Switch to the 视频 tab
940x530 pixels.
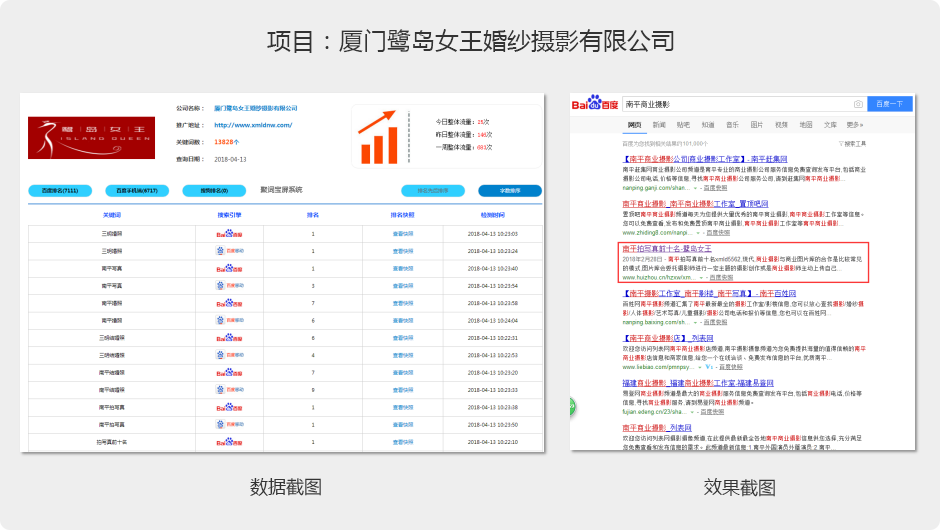781,125
